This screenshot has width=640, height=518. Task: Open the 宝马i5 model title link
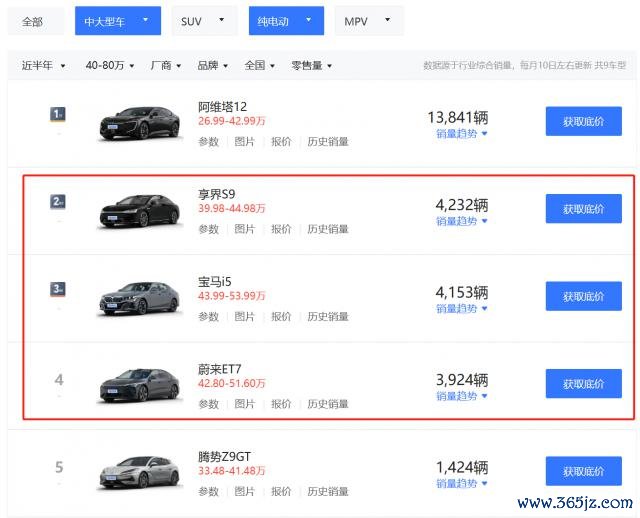click(x=215, y=282)
